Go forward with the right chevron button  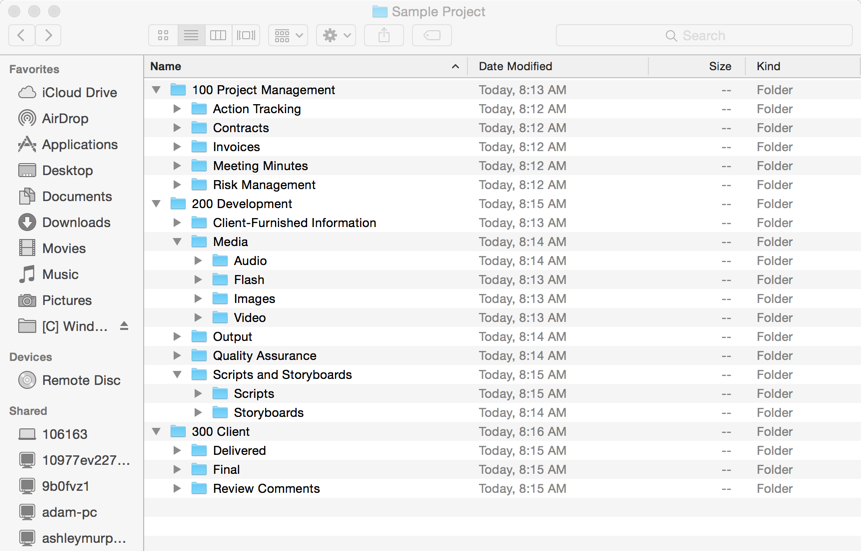48,35
